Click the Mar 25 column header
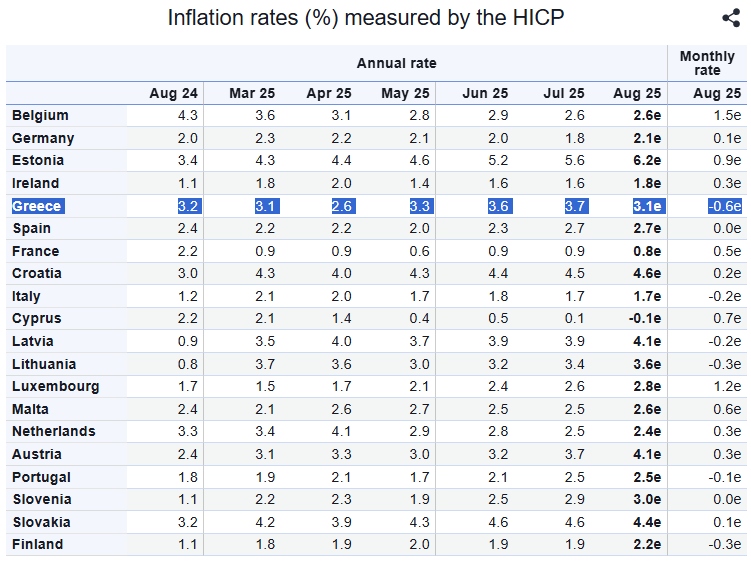 pos(252,93)
